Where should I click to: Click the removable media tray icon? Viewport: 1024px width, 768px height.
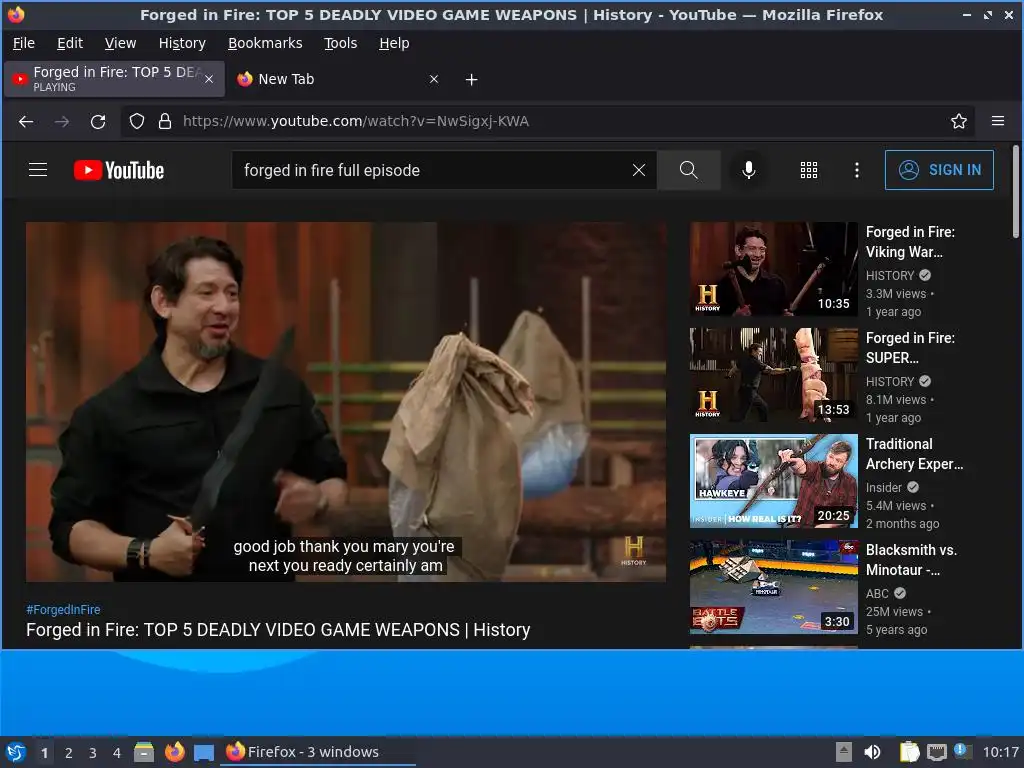pyautogui.click(x=844, y=752)
